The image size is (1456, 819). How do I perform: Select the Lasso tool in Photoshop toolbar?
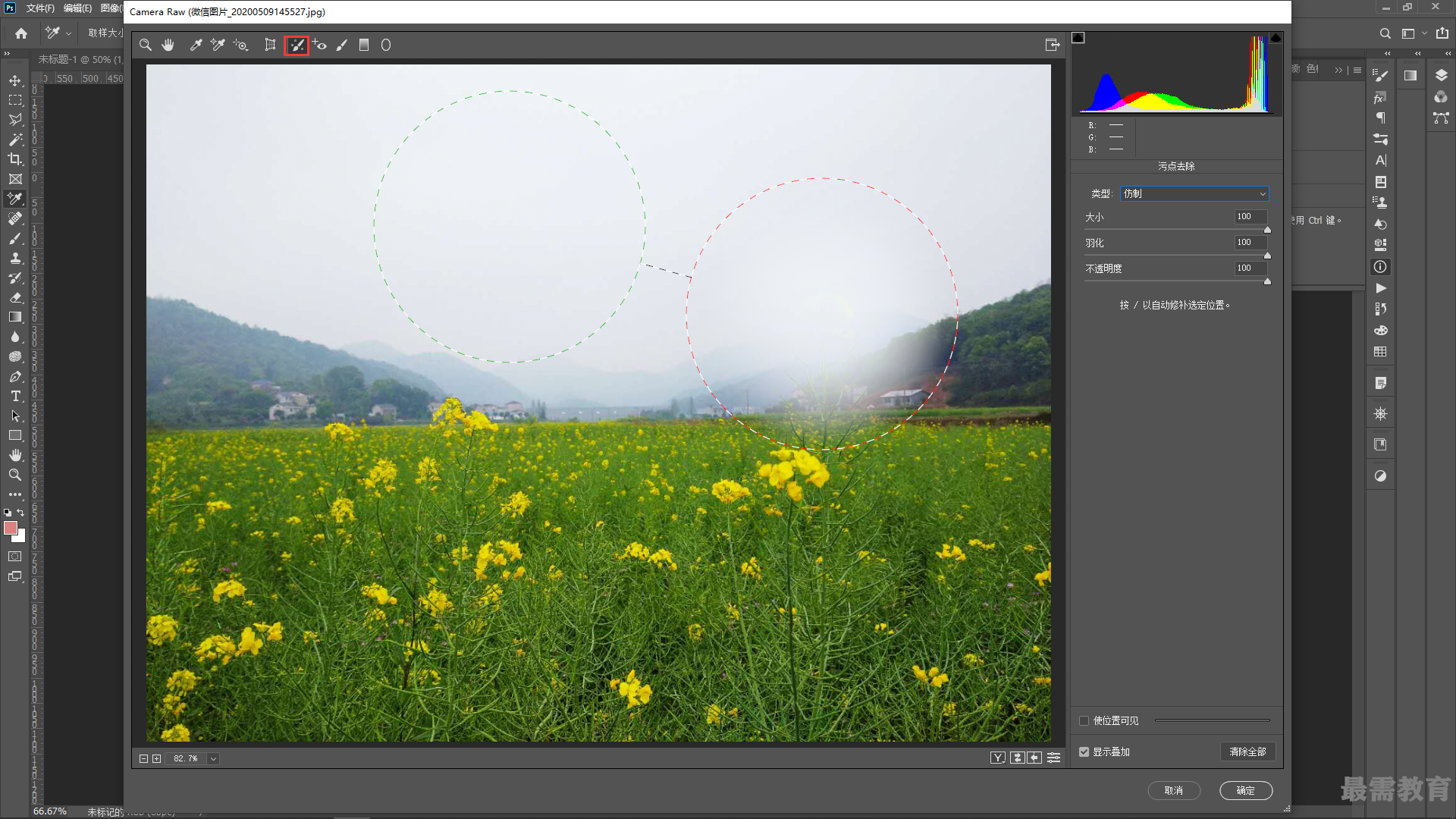pos(15,120)
